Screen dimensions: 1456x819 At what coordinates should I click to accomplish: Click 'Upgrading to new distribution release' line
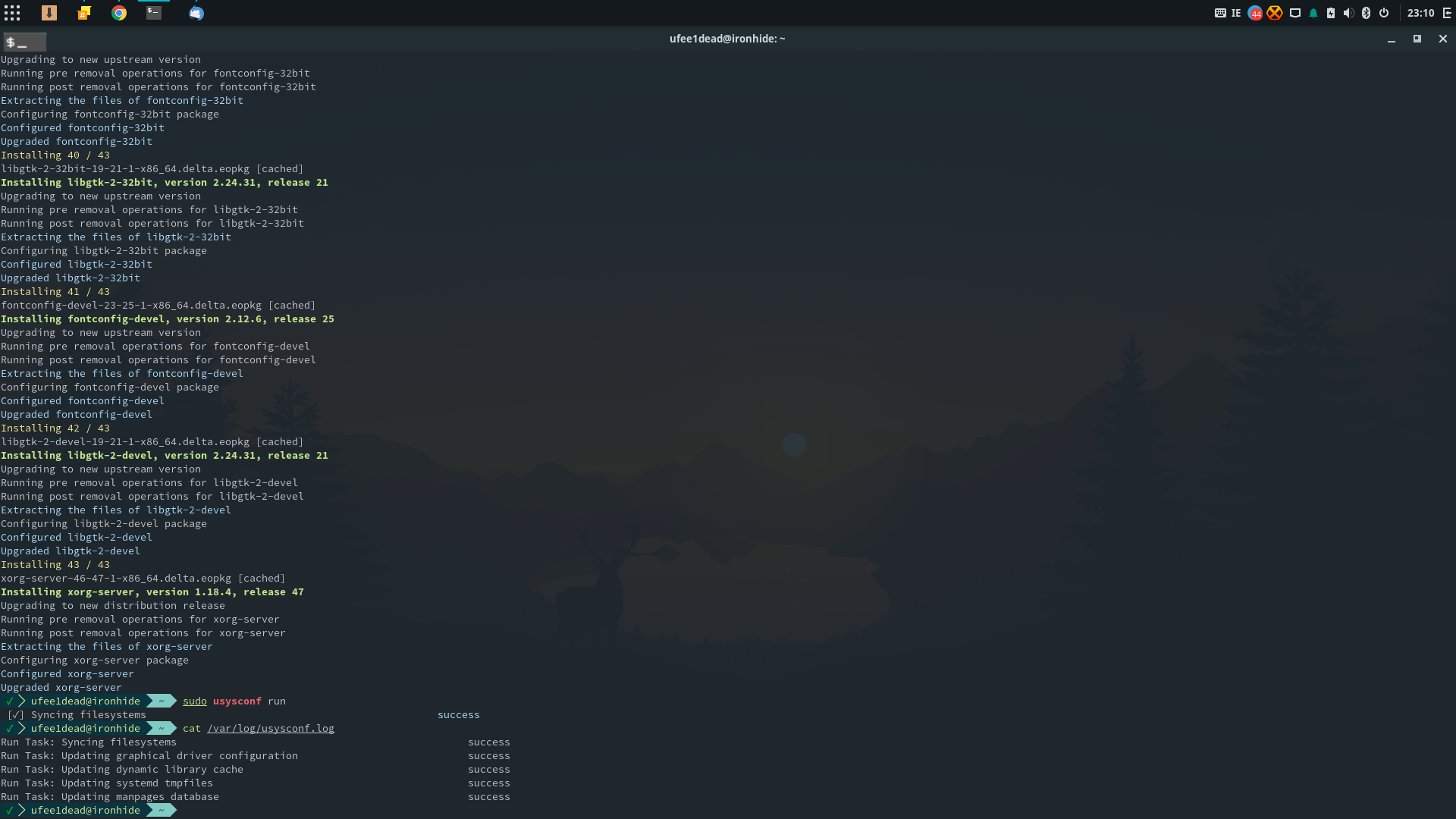[x=113, y=606]
